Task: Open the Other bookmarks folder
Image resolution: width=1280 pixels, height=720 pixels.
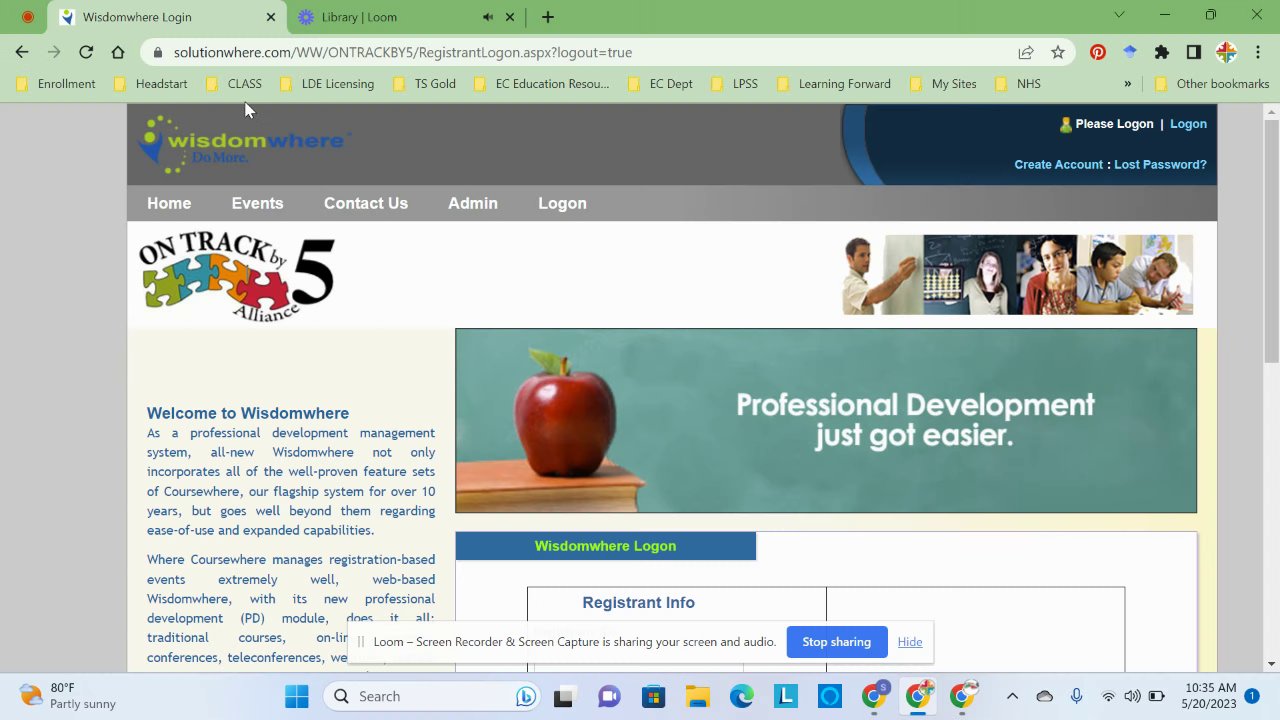Action: 1212,84
